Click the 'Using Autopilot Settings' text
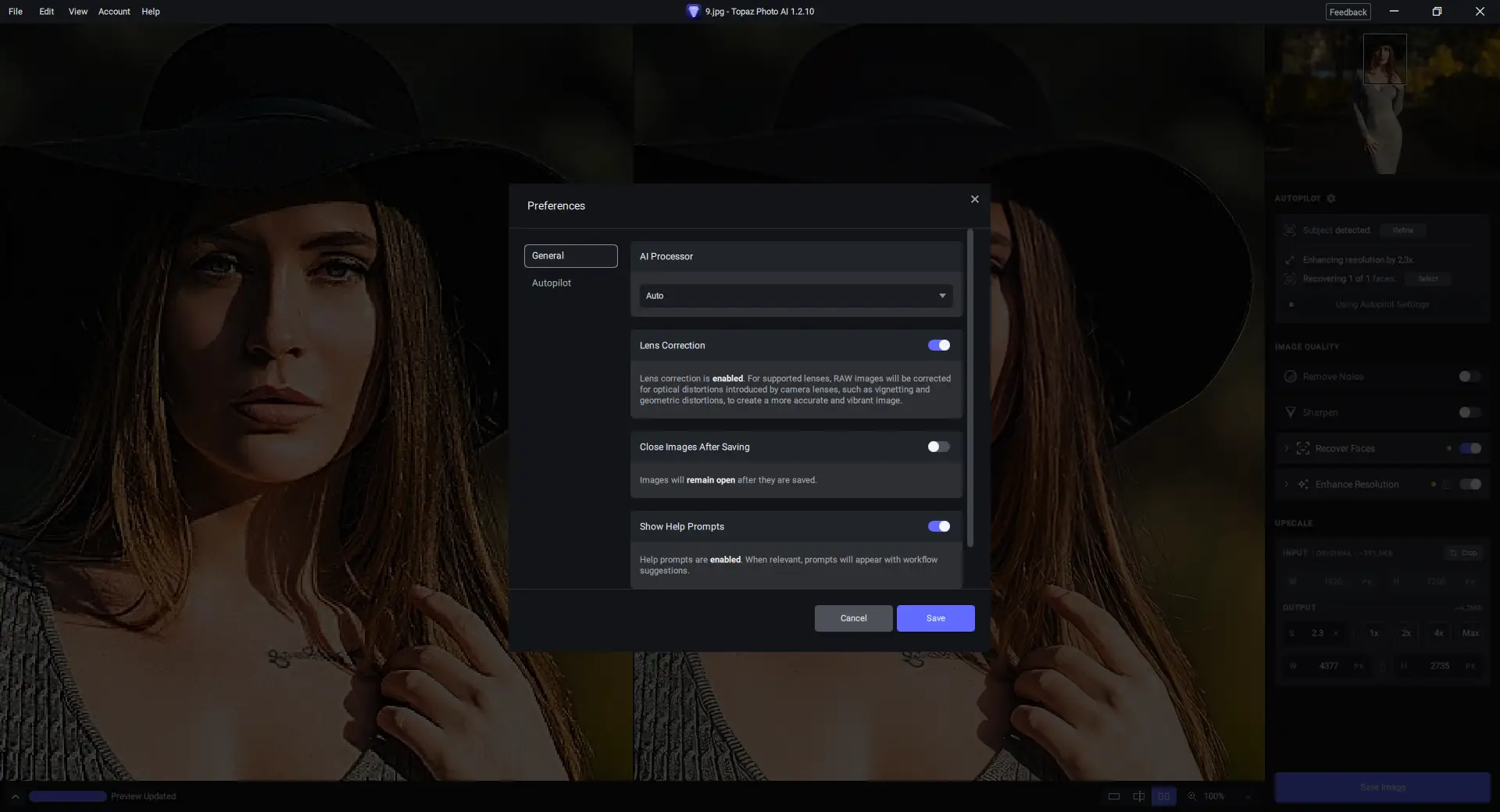This screenshot has width=1500, height=812. coord(1382,304)
